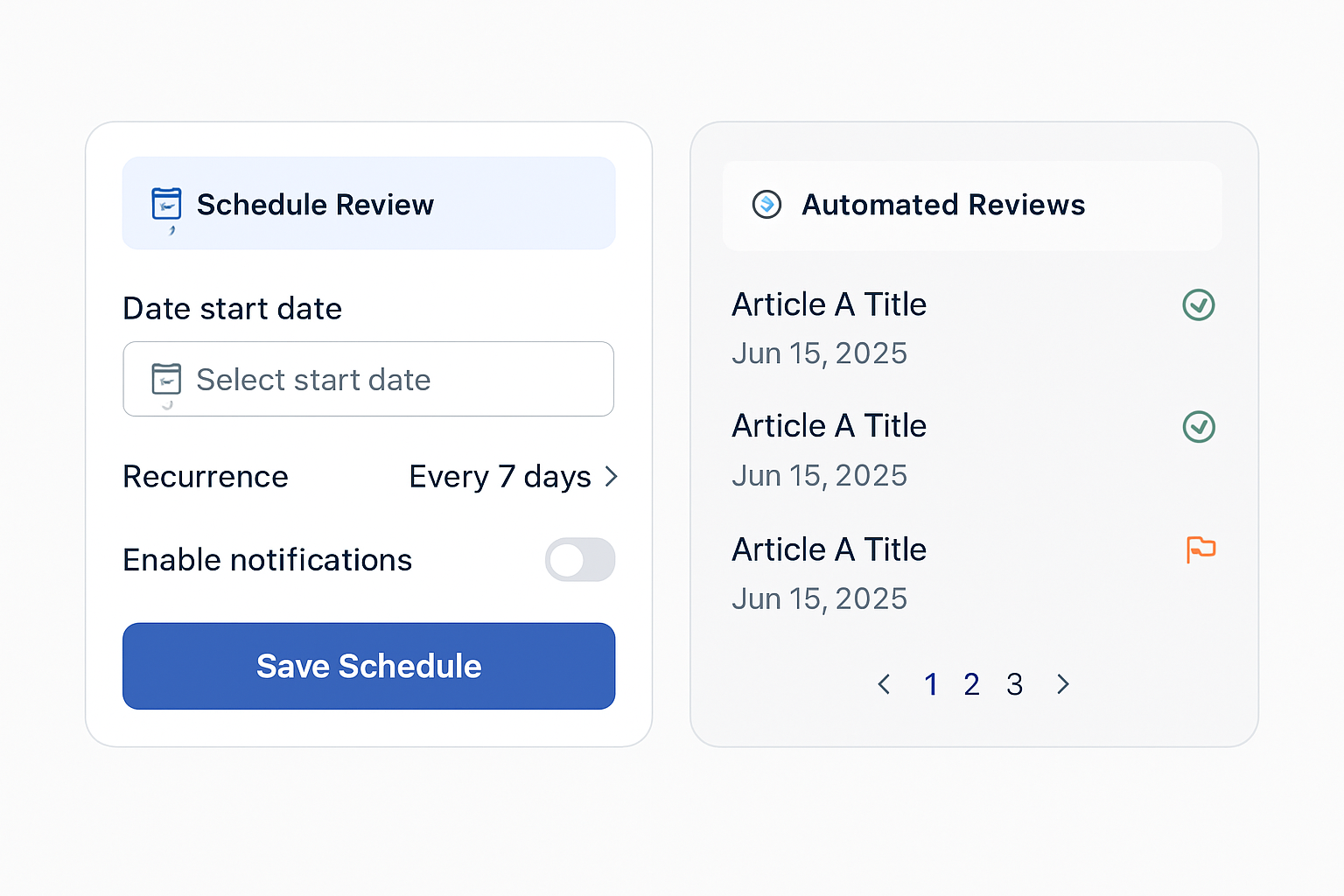This screenshot has height=896, width=1344.
Task: Click the green checkmark on the second article
Action: pyautogui.click(x=1199, y=427)
